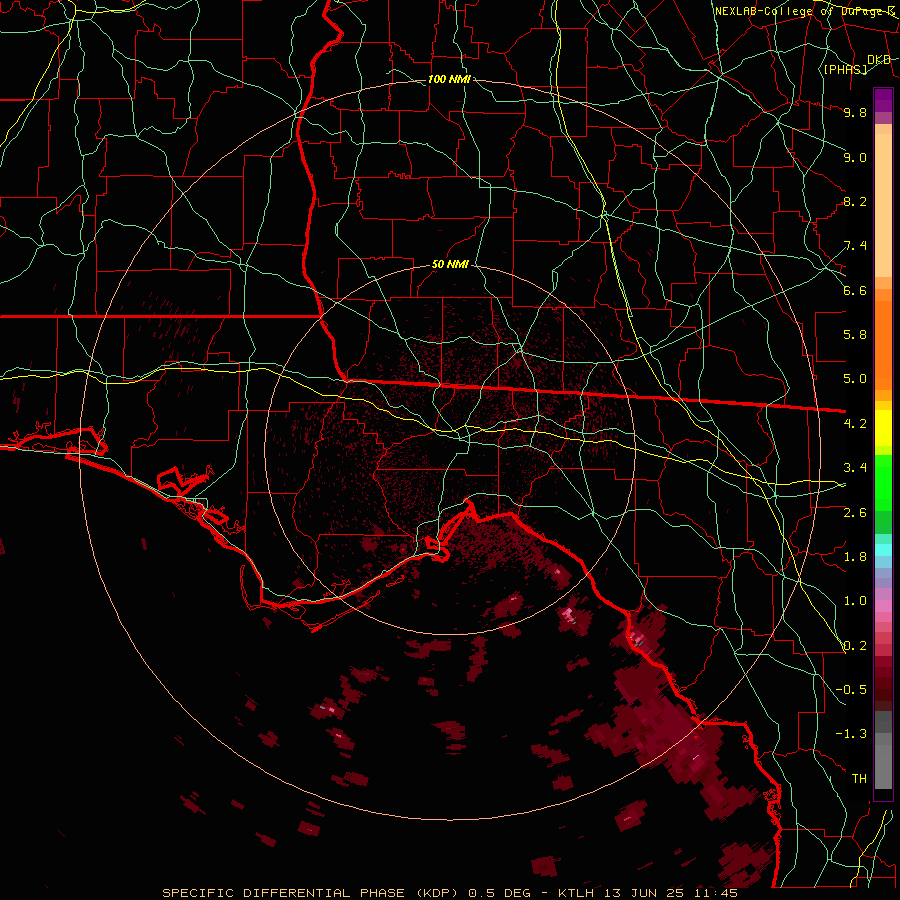Pick the cyan segment of the color bar
The width and height of the screenshot is (900, 900).
click(x=883, y=550)
